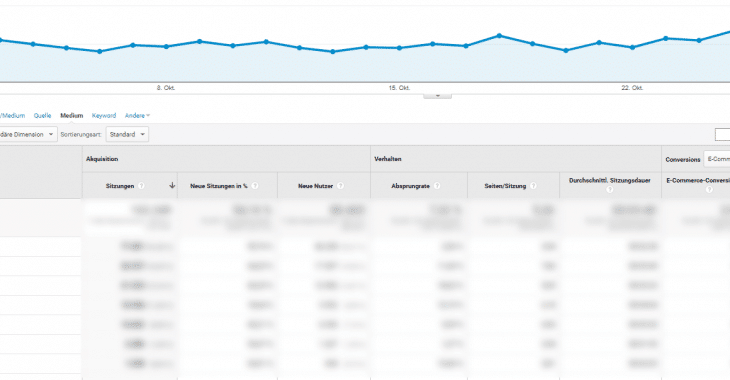Click the table search field at right

tap(723, 135)
